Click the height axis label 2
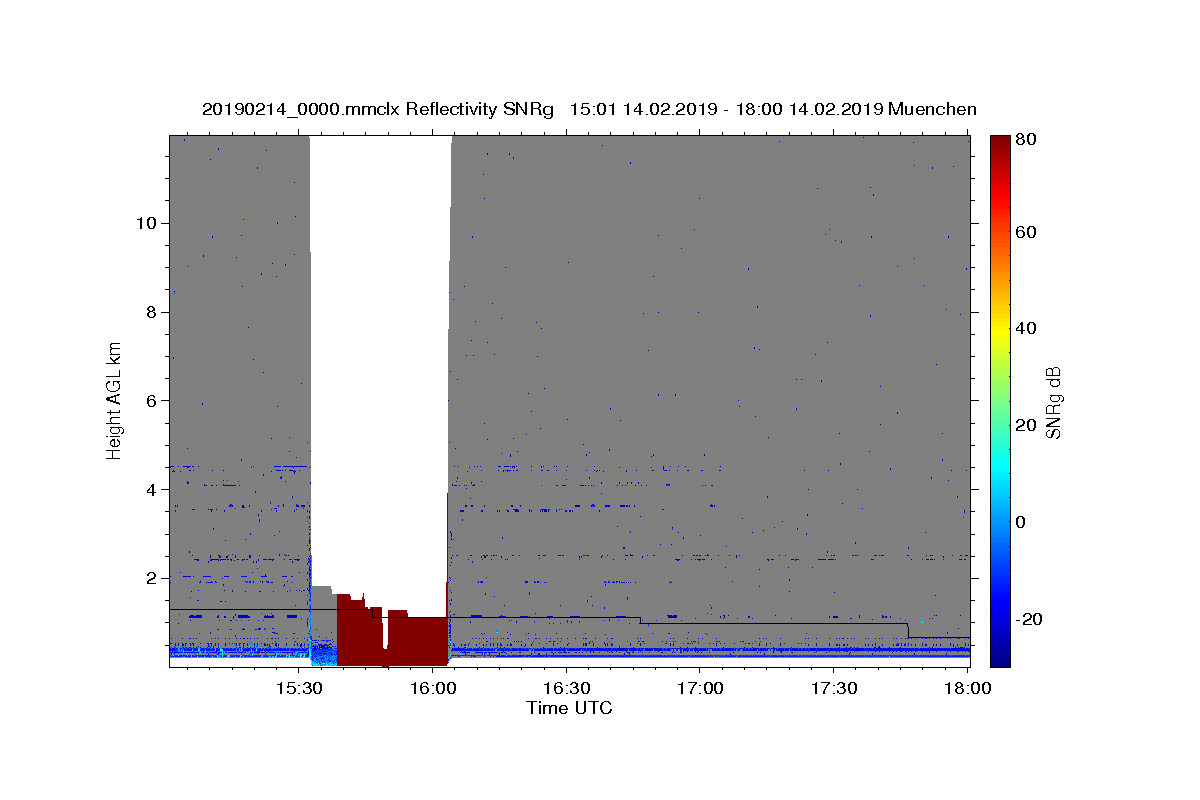 point(151,579)
